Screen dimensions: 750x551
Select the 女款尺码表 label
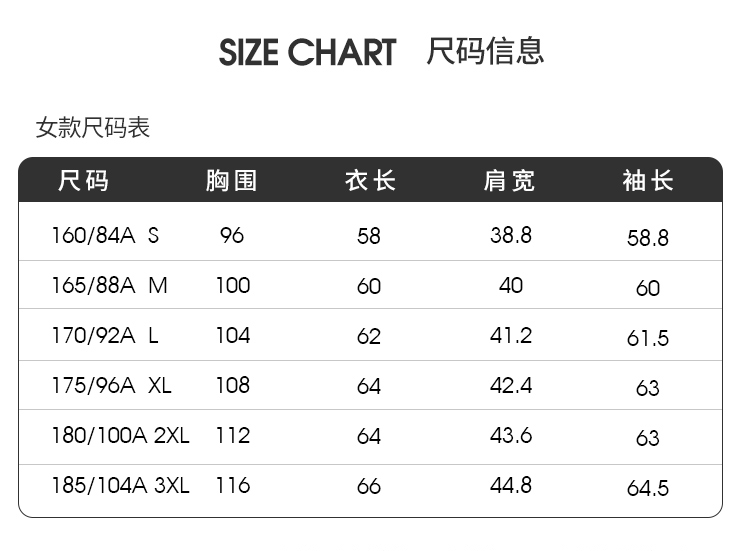pyautogui.click(x=92, y=128)
